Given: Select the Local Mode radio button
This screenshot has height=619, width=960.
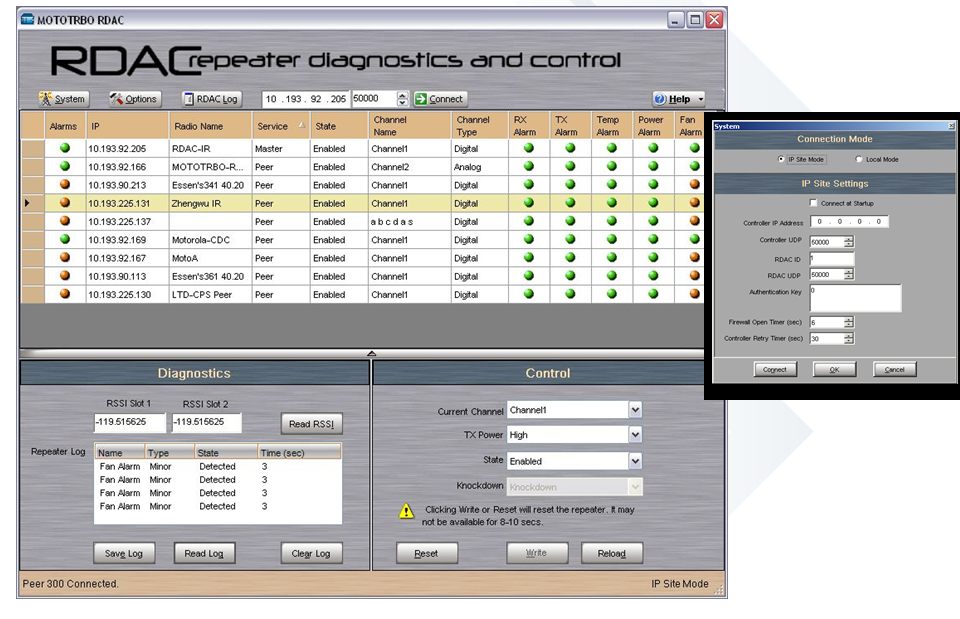Looking at the screenshot, I should [859, 159].
